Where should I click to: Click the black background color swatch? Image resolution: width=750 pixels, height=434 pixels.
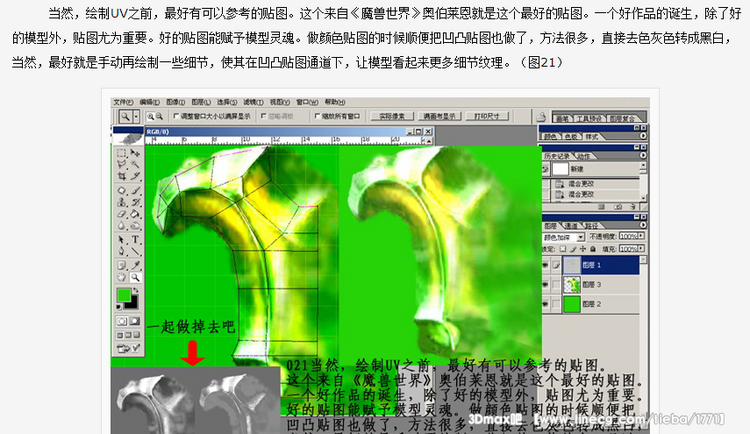[132, 303]
